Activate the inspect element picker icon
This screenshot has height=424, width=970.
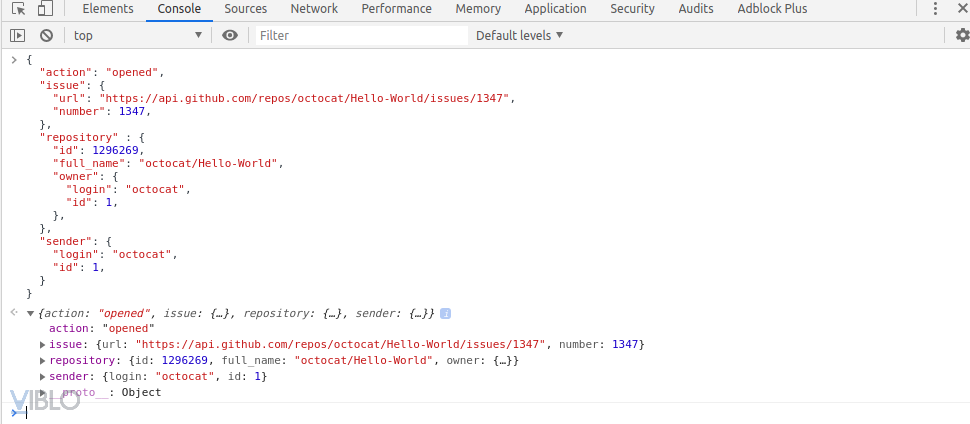click(x=18, y=9)
